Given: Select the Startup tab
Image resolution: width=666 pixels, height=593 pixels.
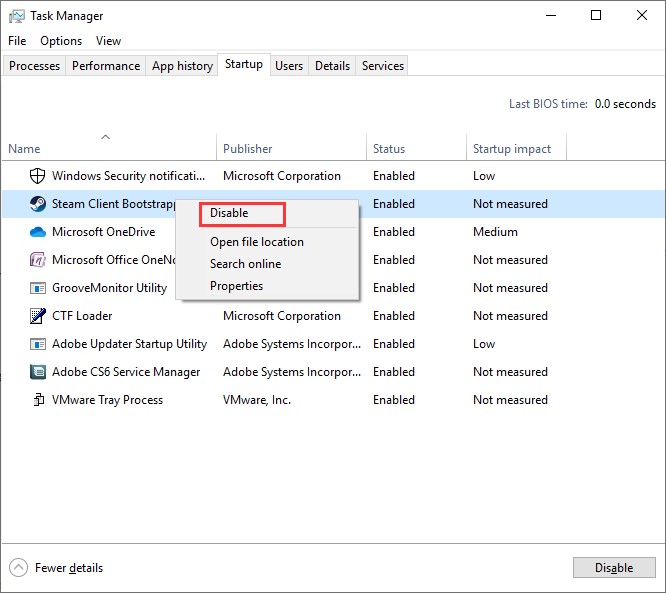Looking at the screenshot, I should (244, 64).
